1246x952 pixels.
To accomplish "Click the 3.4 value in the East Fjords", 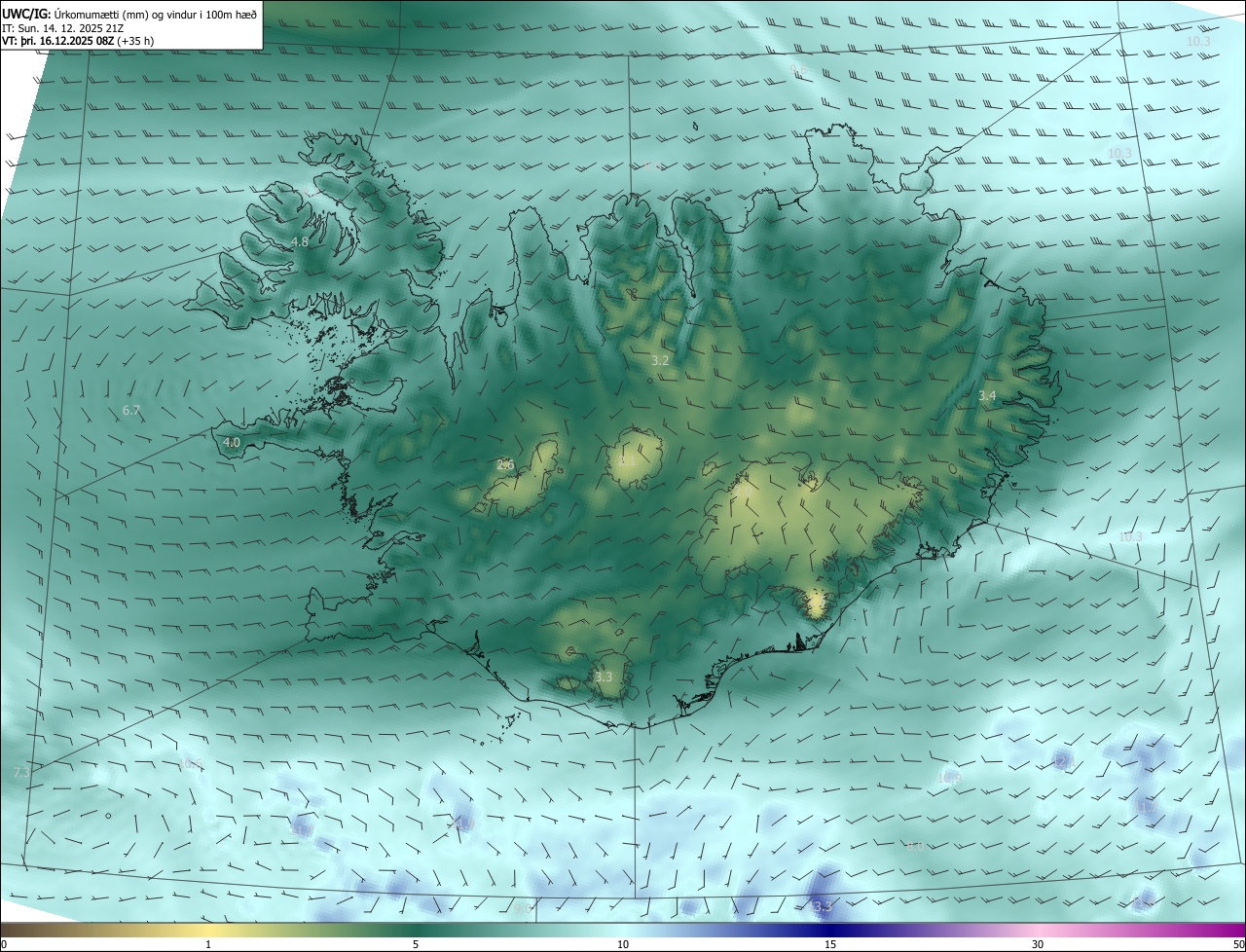I will [987, 395].
